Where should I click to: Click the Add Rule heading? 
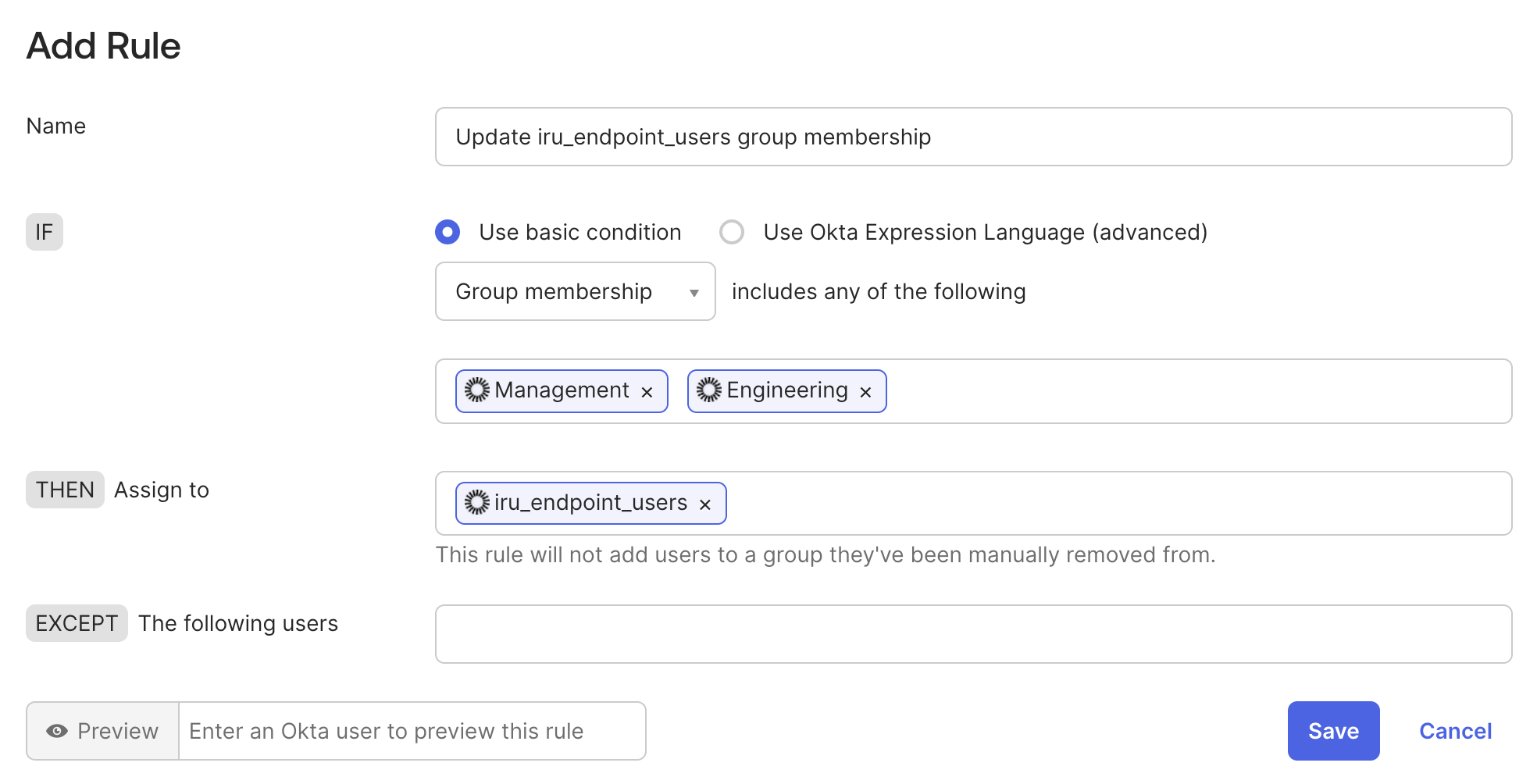104,46
